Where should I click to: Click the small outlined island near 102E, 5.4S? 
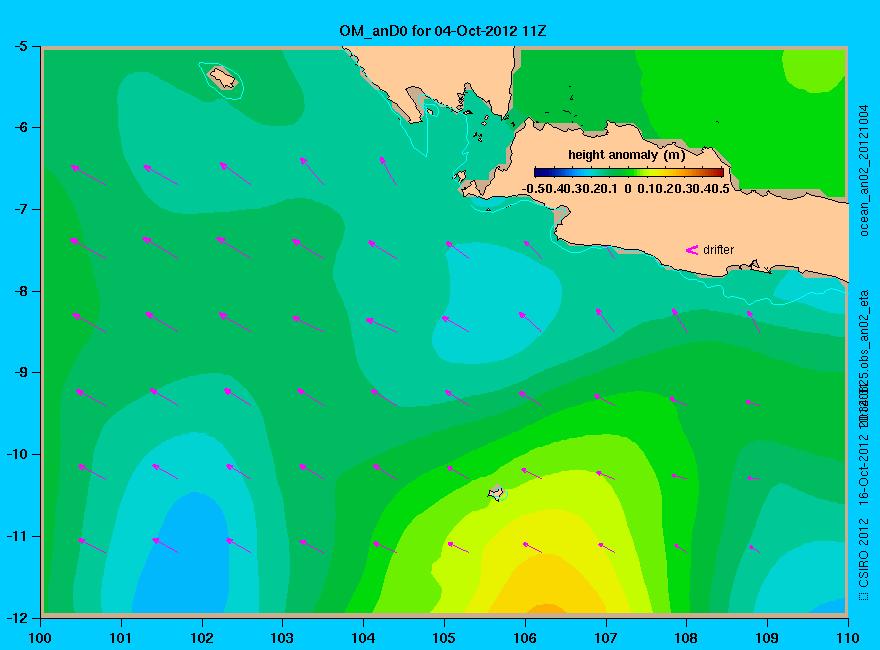(223, 78)
